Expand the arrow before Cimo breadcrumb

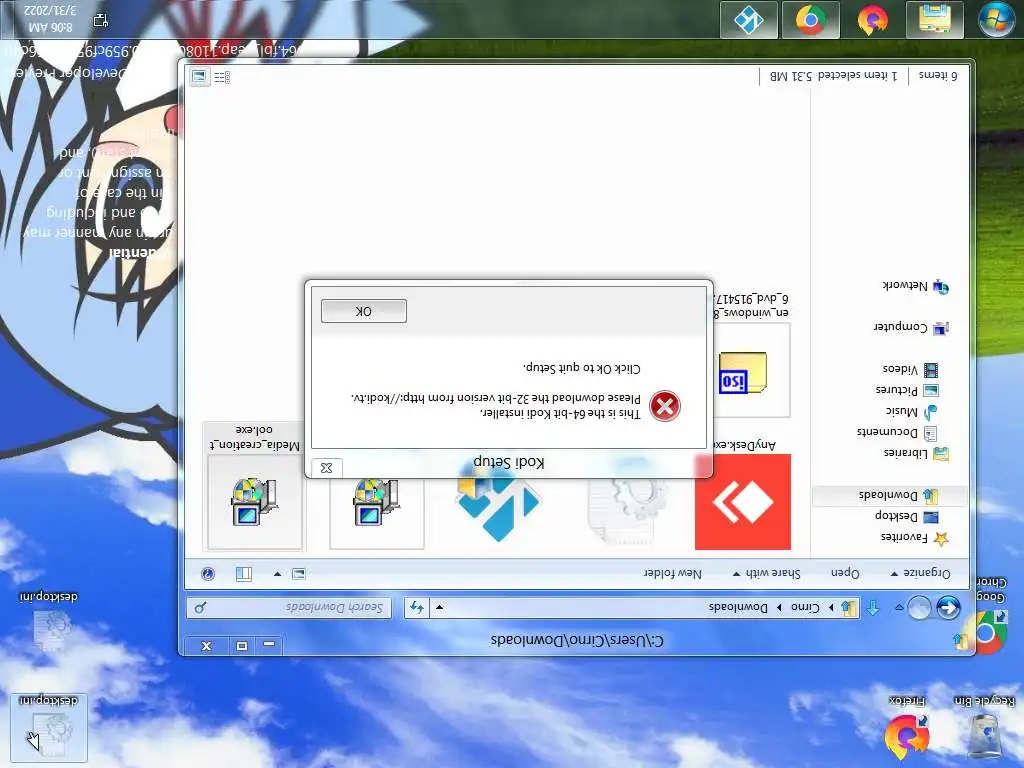[x=831, y=607]
